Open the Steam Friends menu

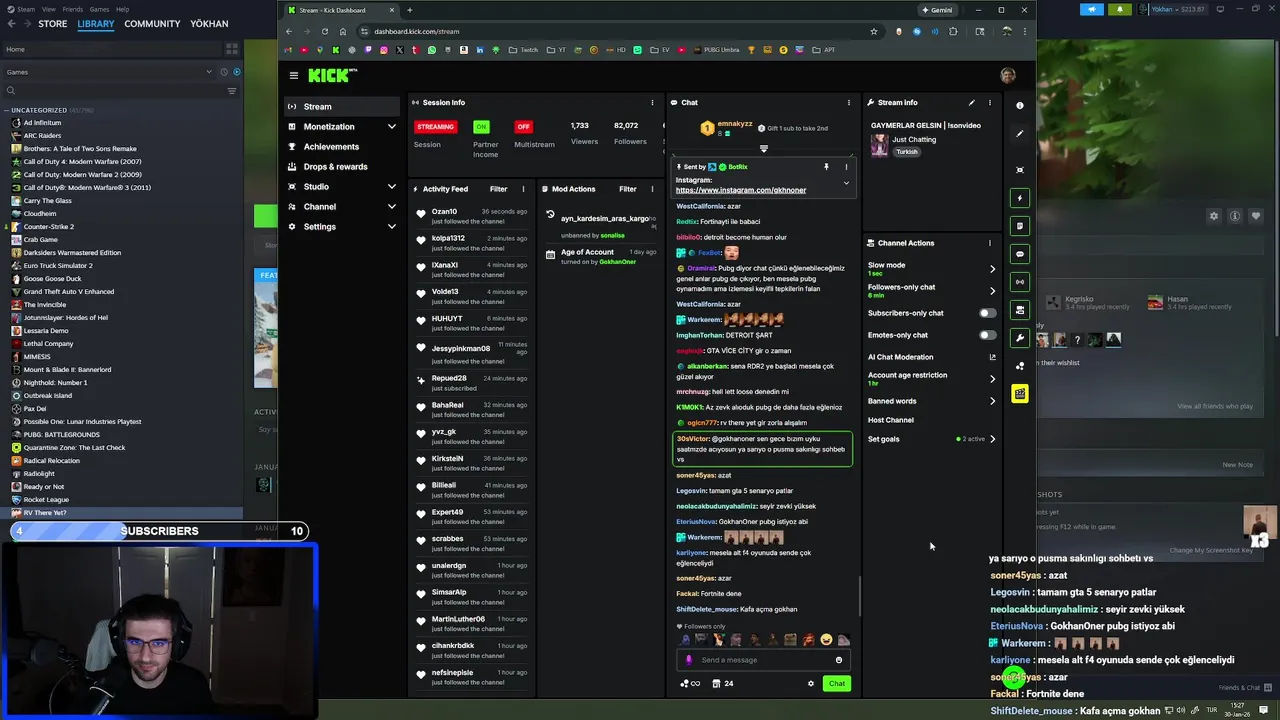pyautogui.click(x=73, y=9)
